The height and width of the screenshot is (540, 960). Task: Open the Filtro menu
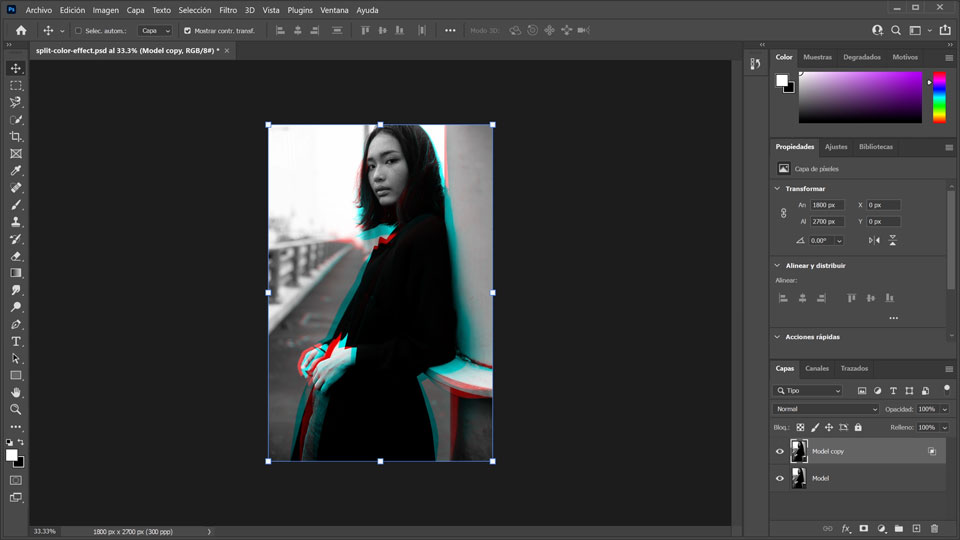(228, 10)
